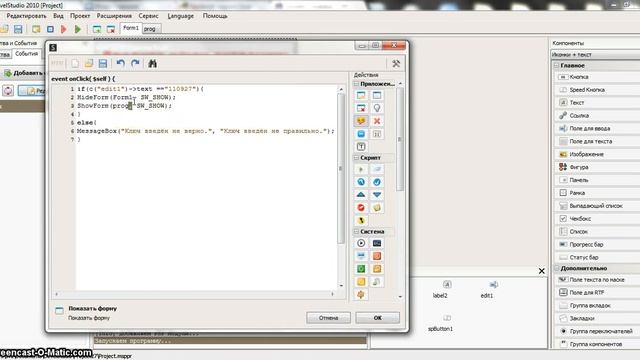
Task: Open the Проект menu
Action: coord(80,16)
